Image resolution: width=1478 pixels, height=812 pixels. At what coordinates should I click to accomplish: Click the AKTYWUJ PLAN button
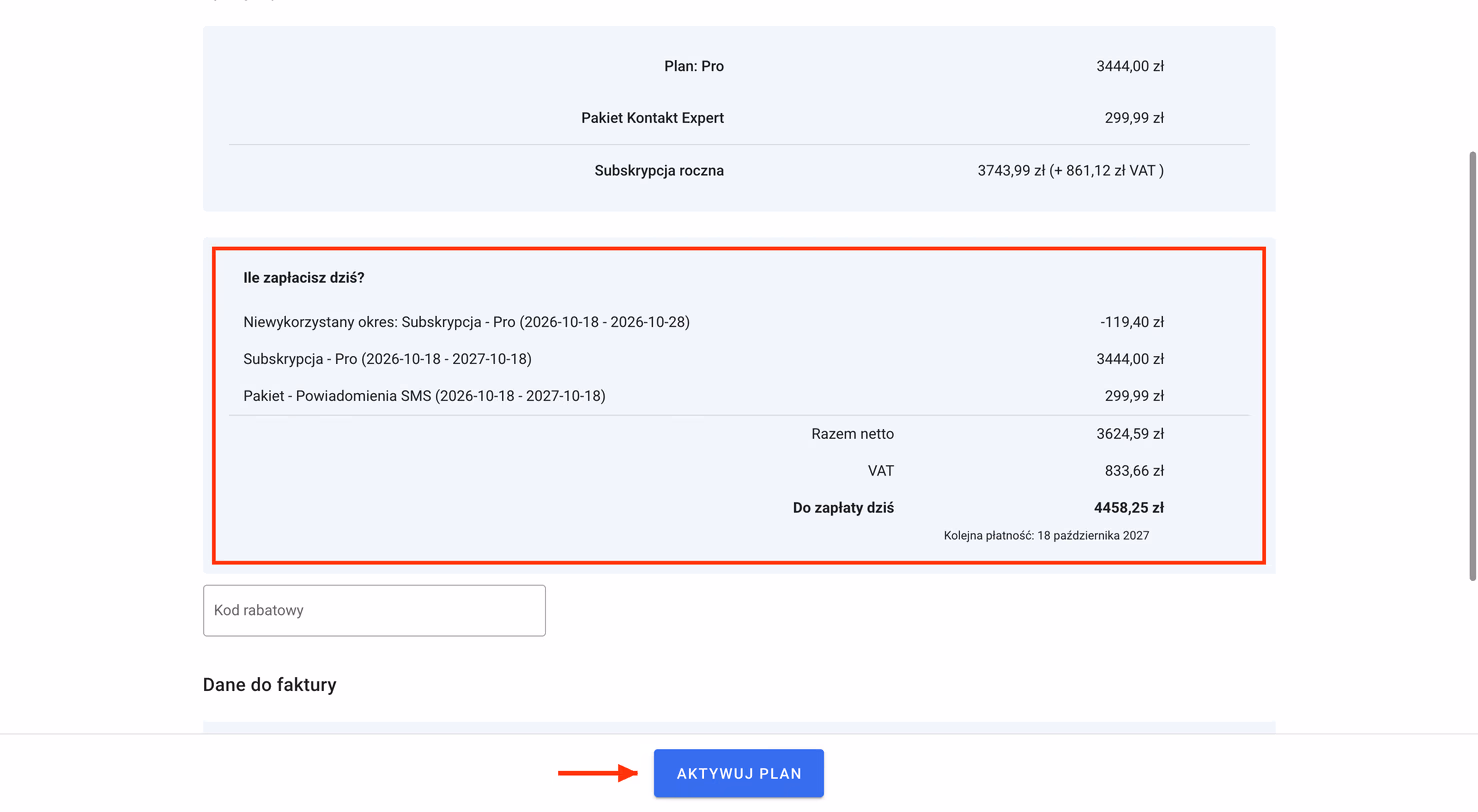[x=739, y=773]
